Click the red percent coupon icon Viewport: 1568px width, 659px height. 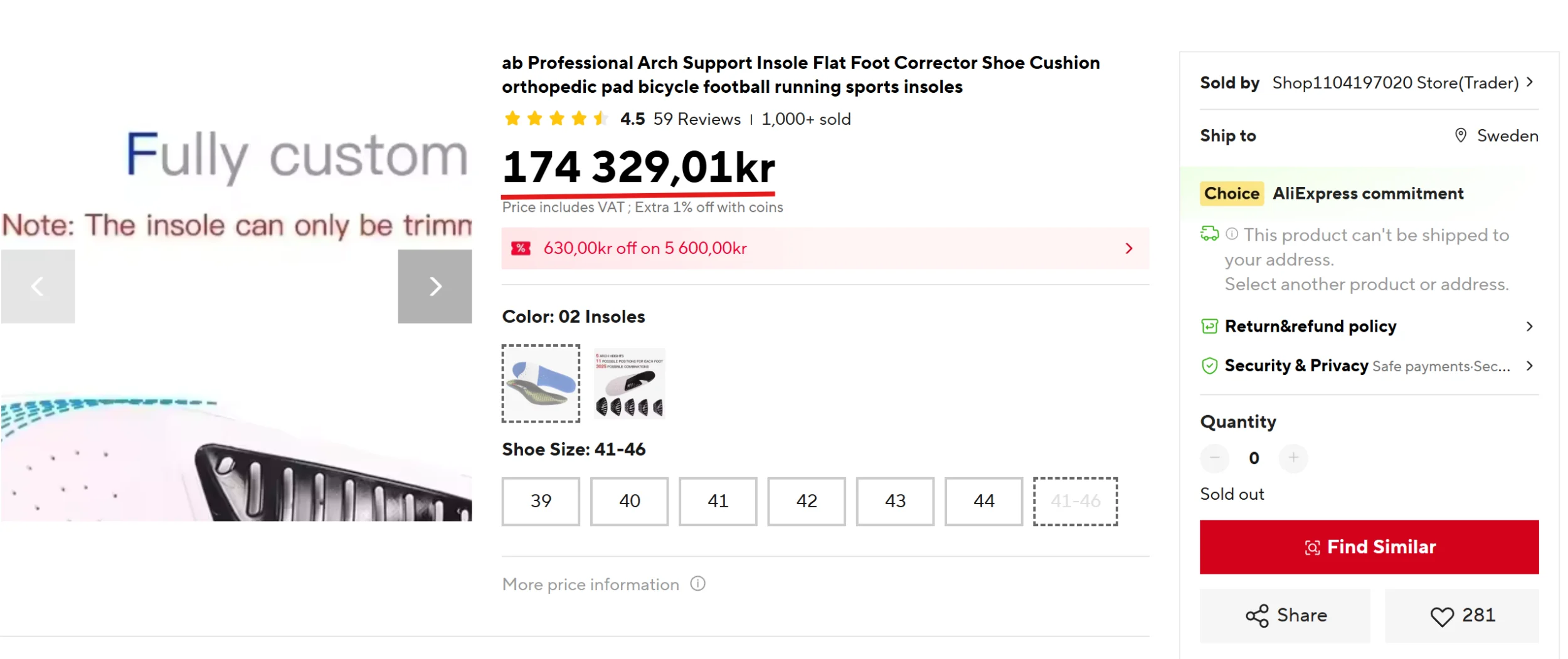pos(521,248)
